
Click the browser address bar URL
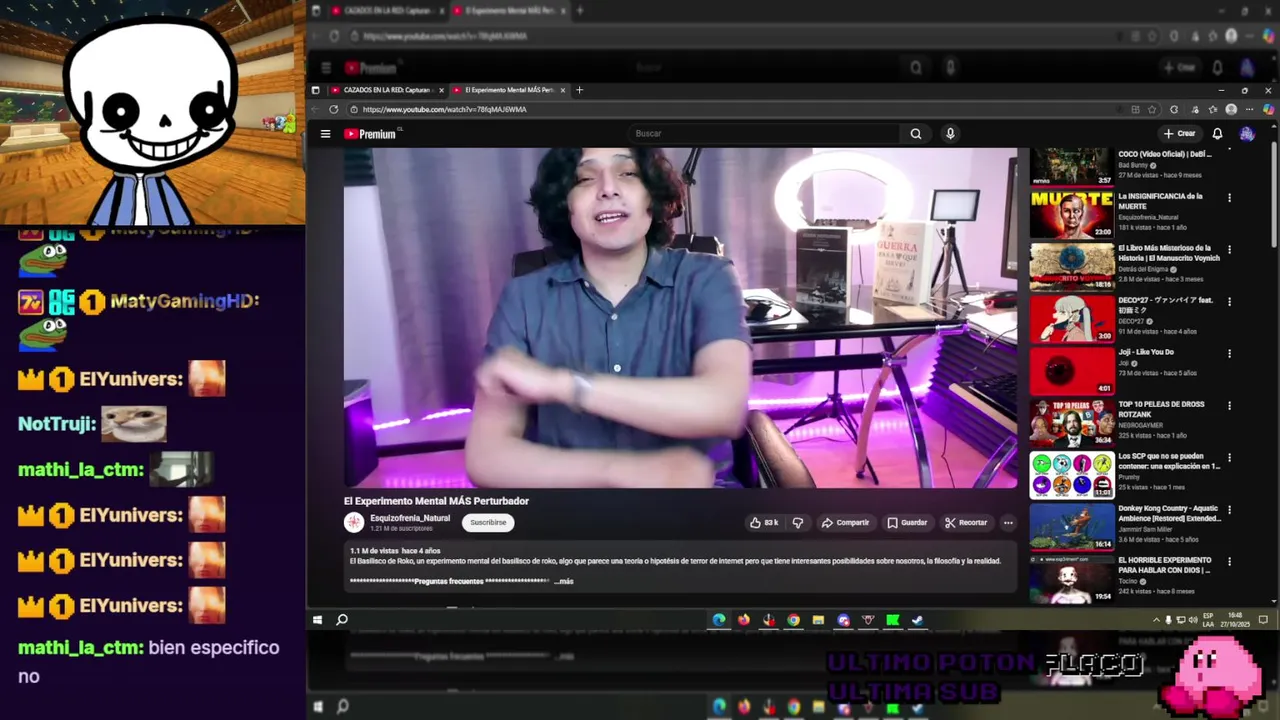click(445, 109)
